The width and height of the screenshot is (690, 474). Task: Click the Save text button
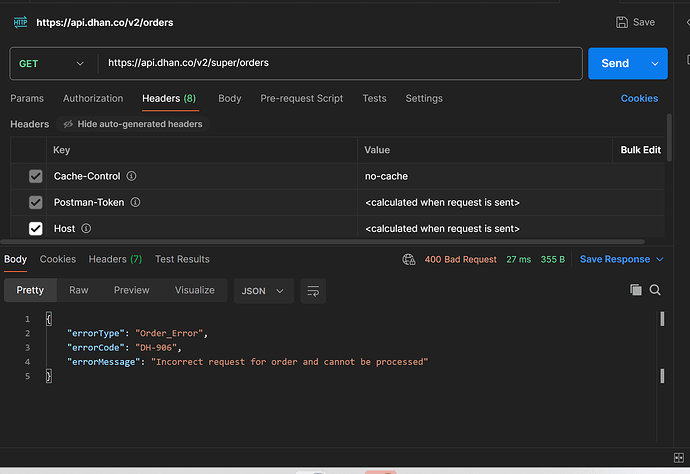643,22
